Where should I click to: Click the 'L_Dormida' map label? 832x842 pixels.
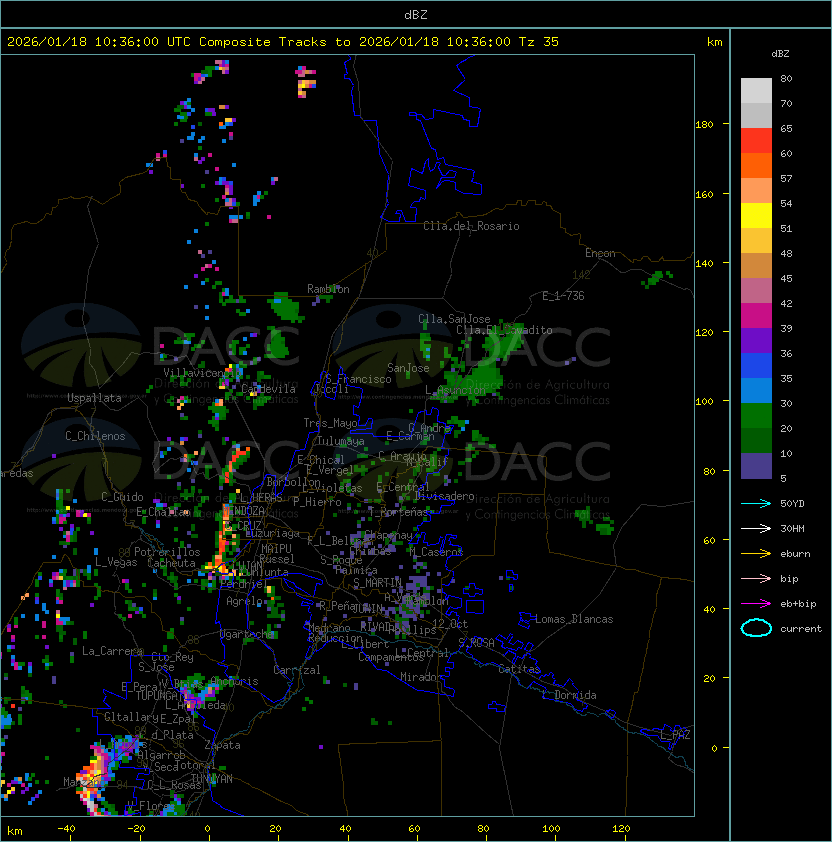pos(569,695)
